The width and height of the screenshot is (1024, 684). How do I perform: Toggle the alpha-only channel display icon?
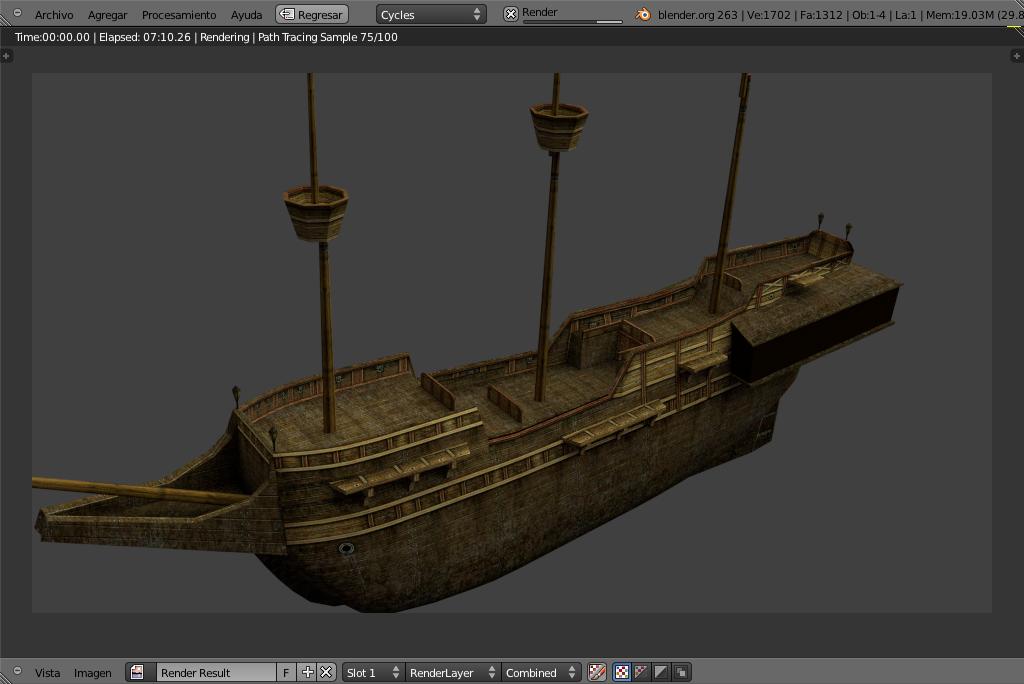(661, 673)
